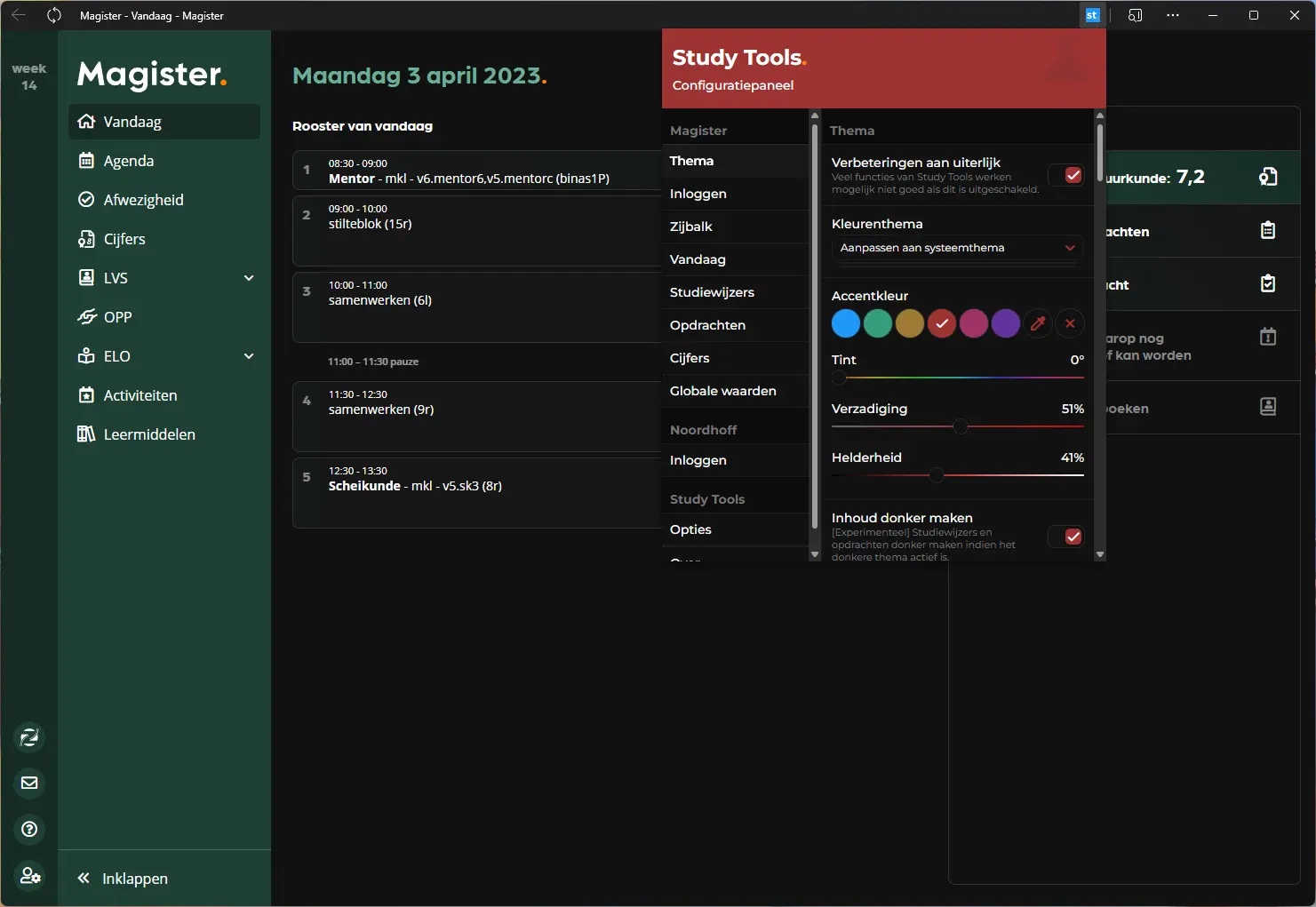Toggle Inhoud donker maken checkbox
This screenshot has width=1316, height=907.
click(1073, 537)
